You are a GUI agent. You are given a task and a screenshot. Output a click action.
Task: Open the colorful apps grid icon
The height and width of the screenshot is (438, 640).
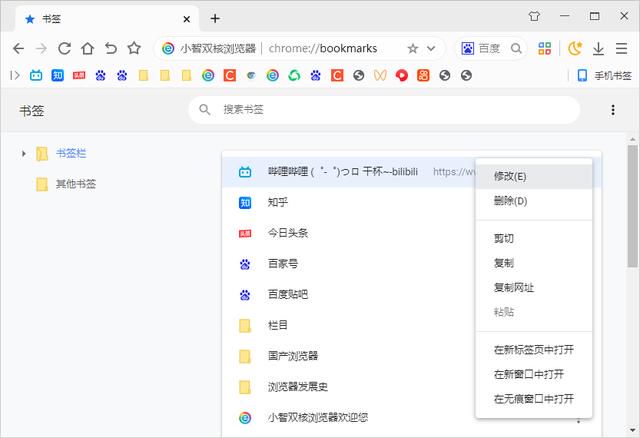click(x=544, y=49)
